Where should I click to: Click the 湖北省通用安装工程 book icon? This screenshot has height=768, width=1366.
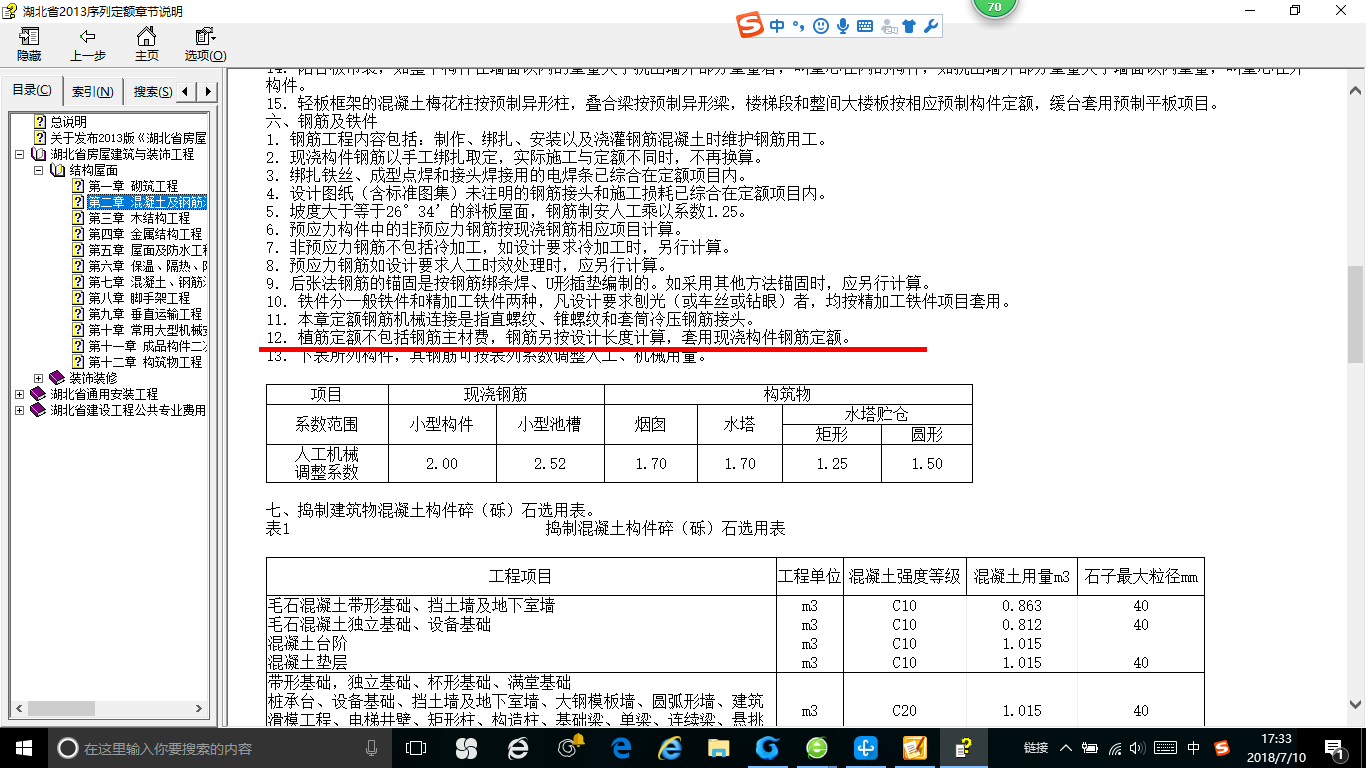pyautogui.click(x=39, y=394)
